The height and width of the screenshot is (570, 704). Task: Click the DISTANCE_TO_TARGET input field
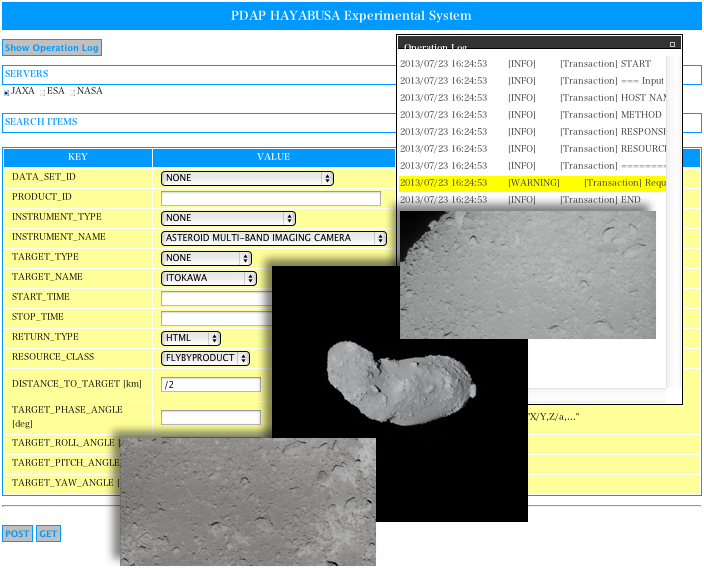coord(211,385)
